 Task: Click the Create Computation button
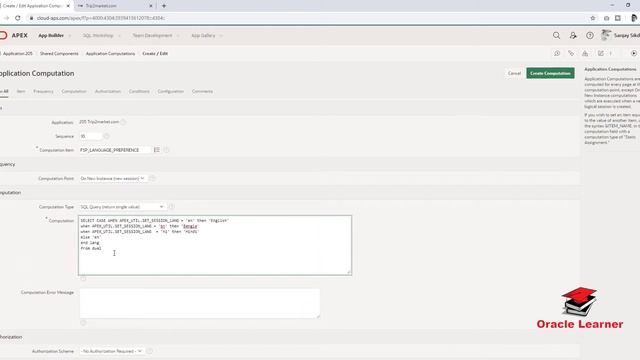click(x=550, y=73)
